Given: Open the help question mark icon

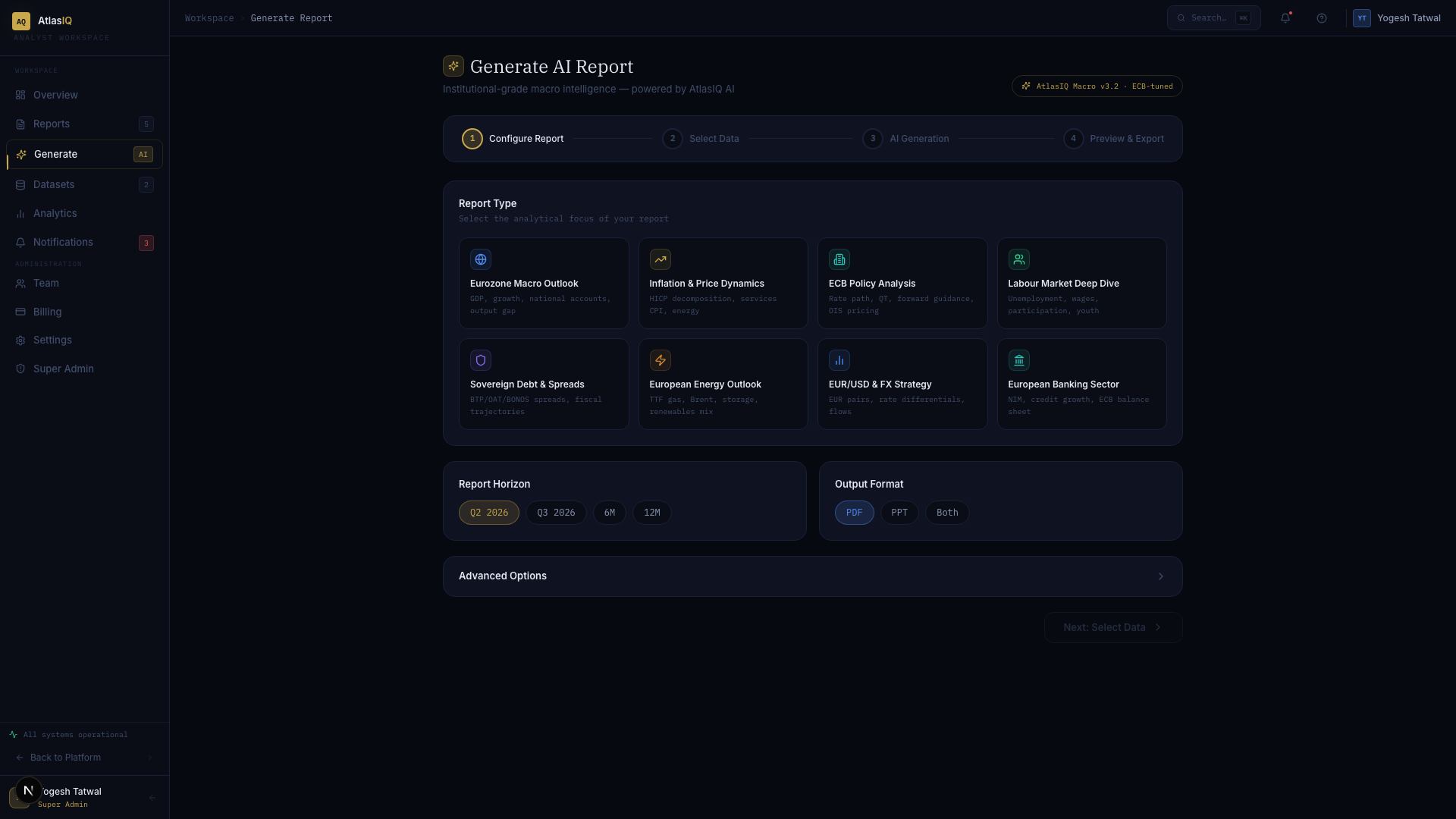Looking at the screenshot, I should click(1322, 18).
